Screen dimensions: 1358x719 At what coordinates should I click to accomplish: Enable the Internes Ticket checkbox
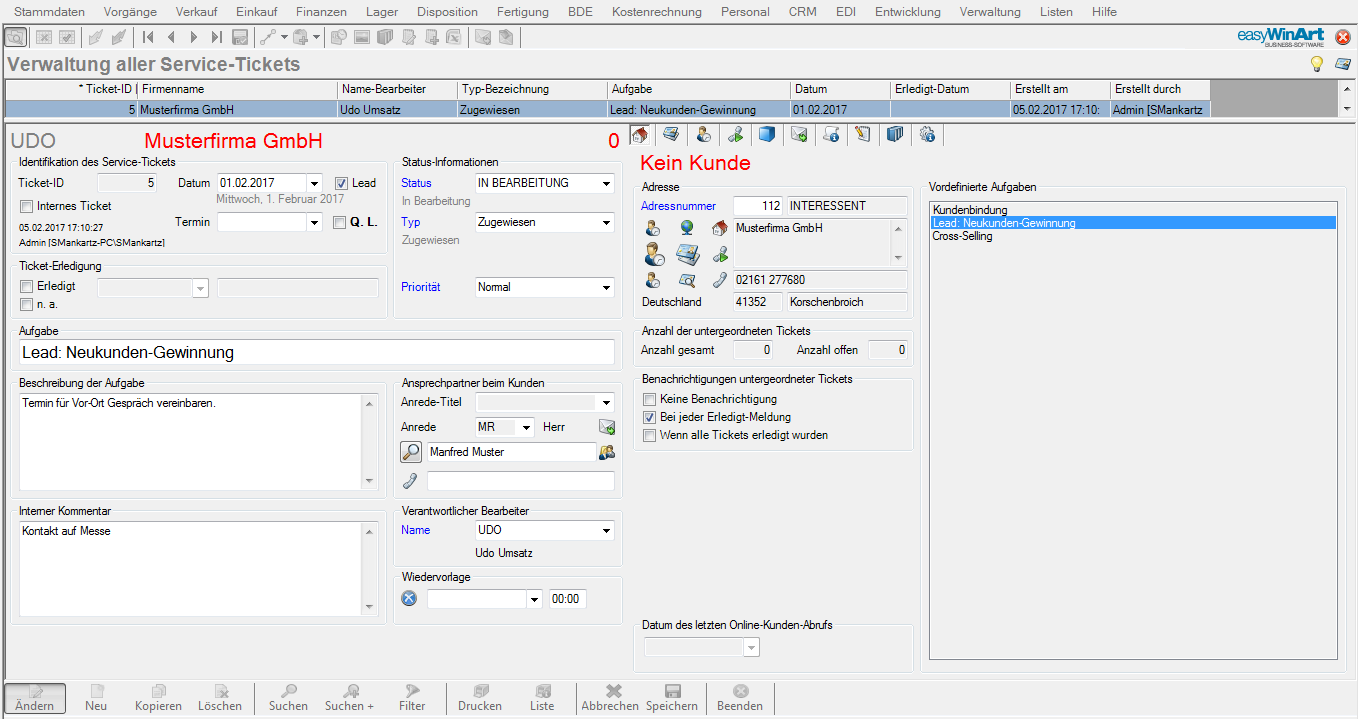[27, 206]
